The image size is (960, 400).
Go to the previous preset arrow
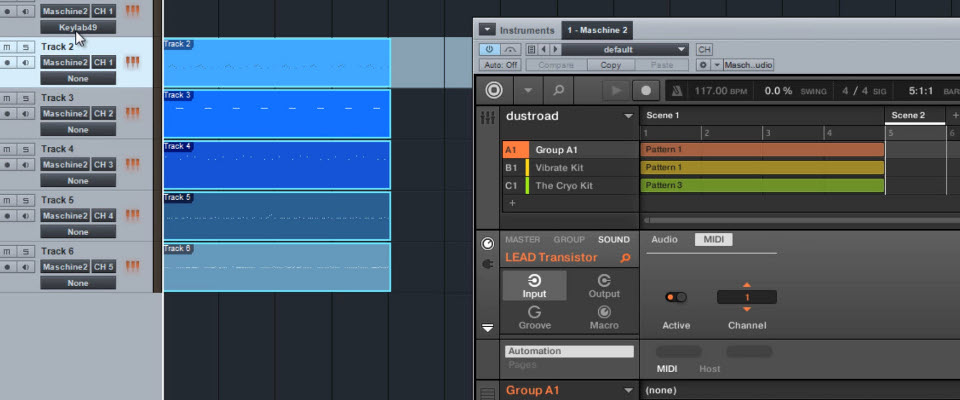[x=544, y=50]
